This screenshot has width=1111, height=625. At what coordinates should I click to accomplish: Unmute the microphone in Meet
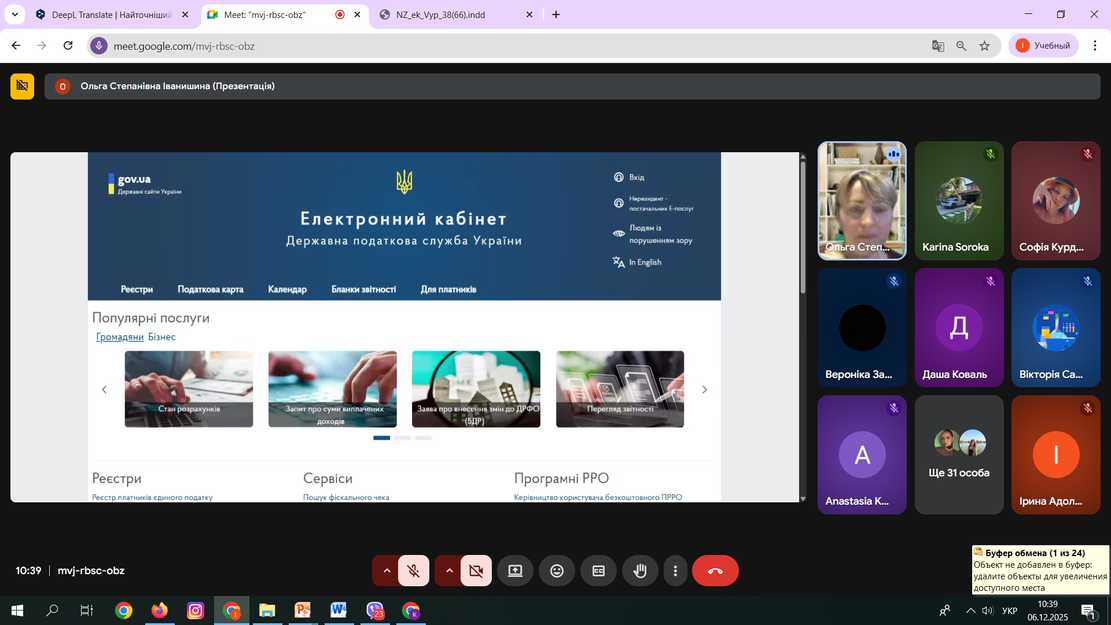pyautogui.click(x=413, y=571)
